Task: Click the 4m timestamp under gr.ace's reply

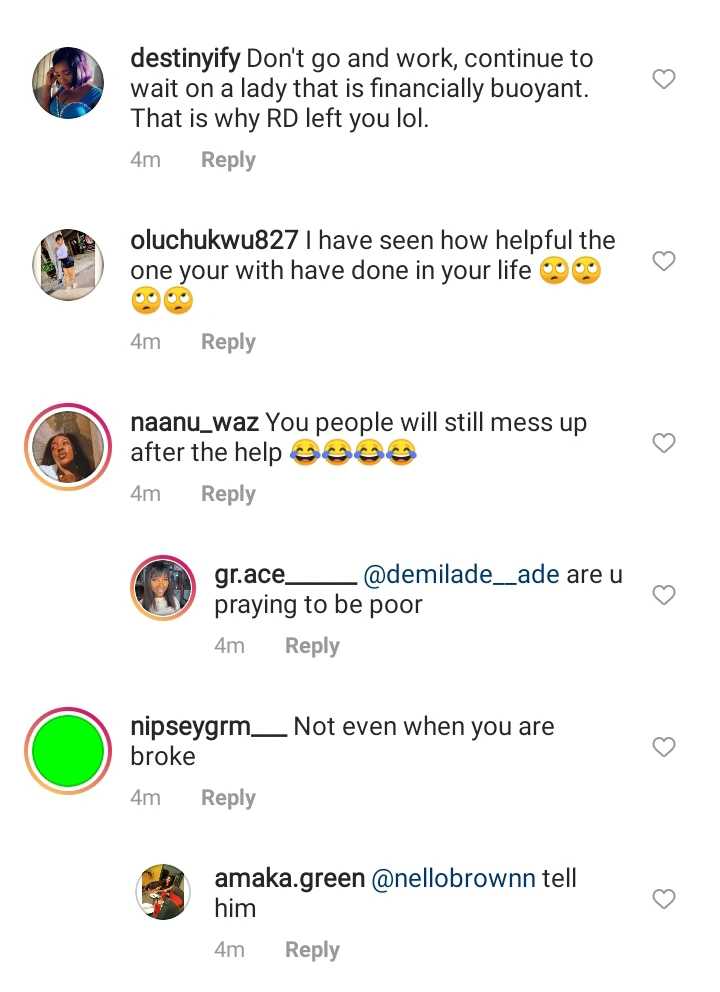Action: [230, 645]
